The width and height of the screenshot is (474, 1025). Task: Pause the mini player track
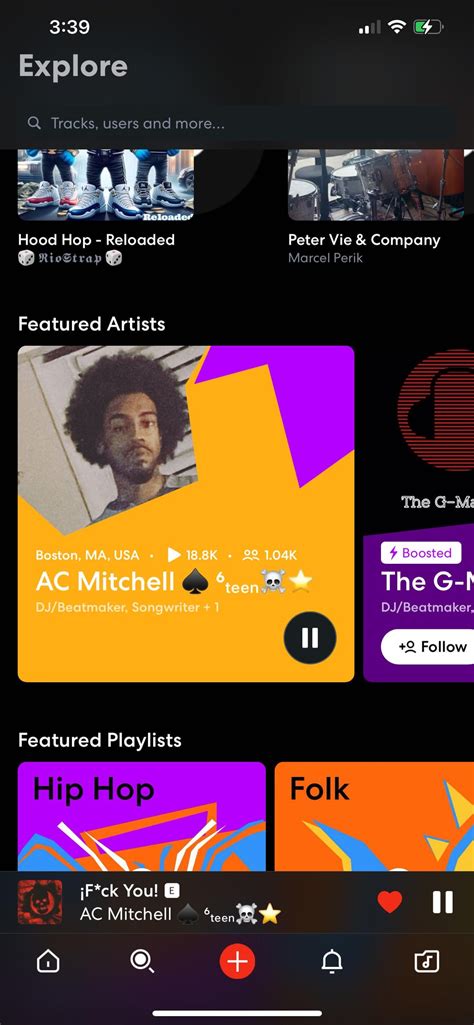pyautogui.click(x=443, y=903)
